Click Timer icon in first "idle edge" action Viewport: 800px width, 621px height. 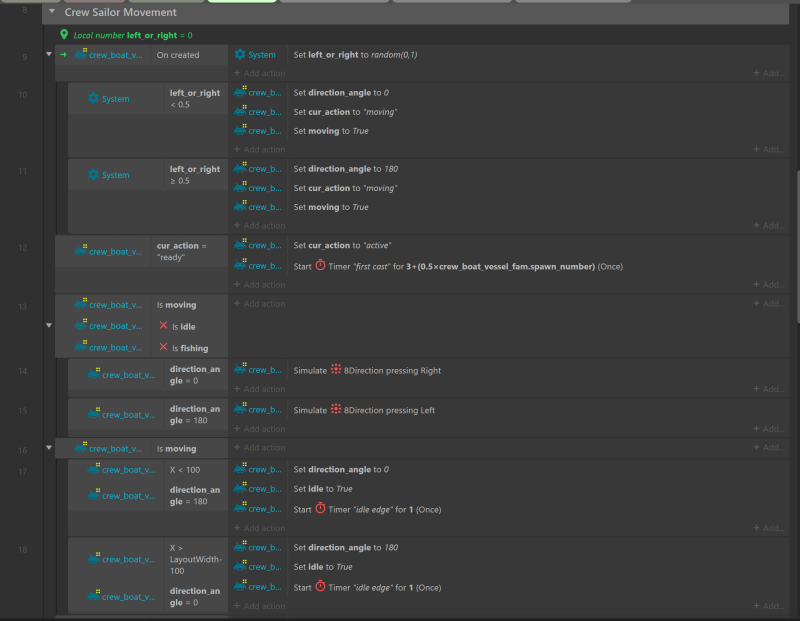tap(320, 509)
